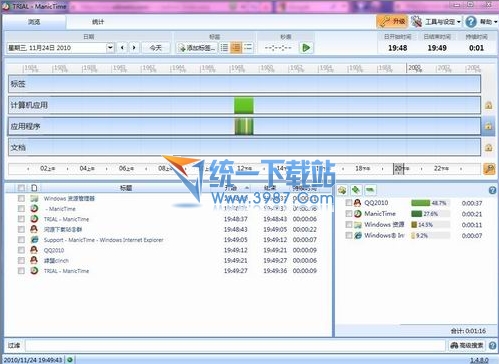The image size is (499, 364).
Task: Click the lock icon on 文档 timeline
Action: 488,147
